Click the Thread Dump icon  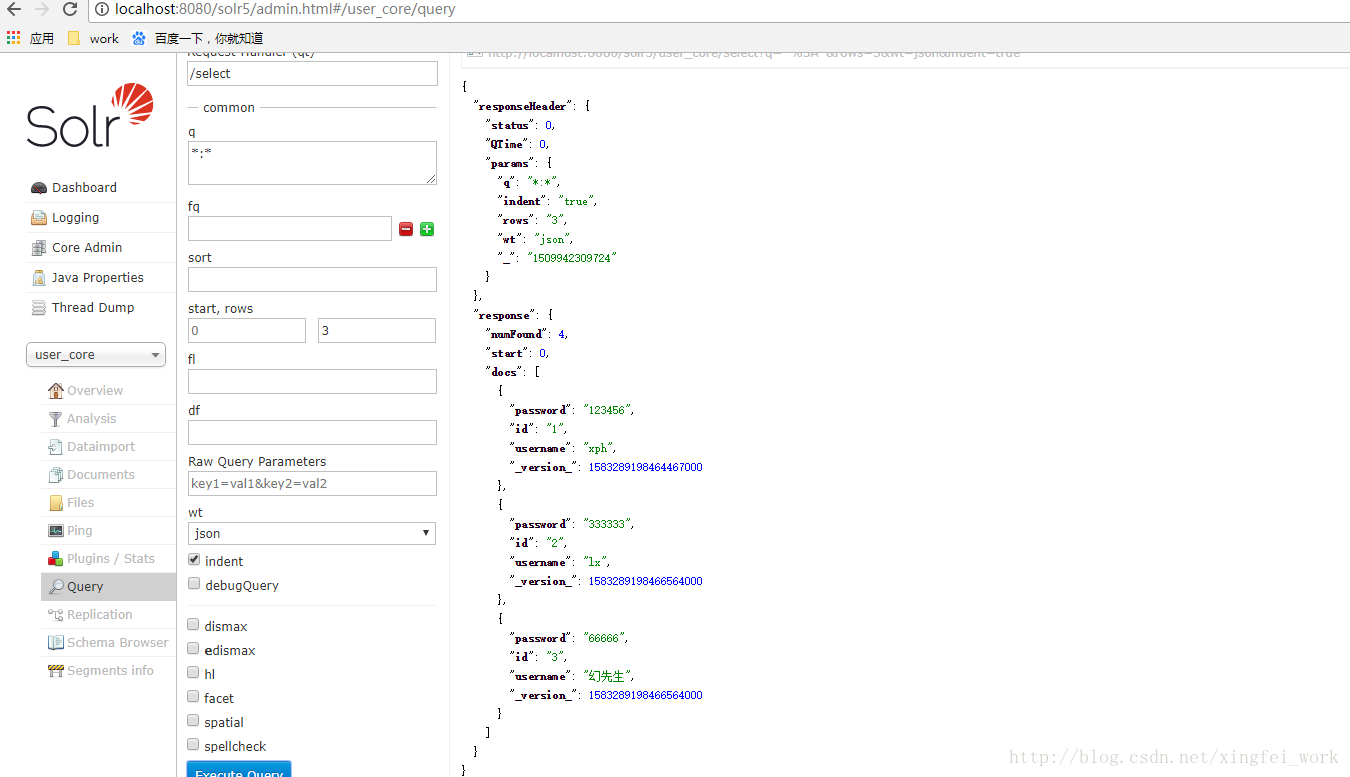pos(39,308)
